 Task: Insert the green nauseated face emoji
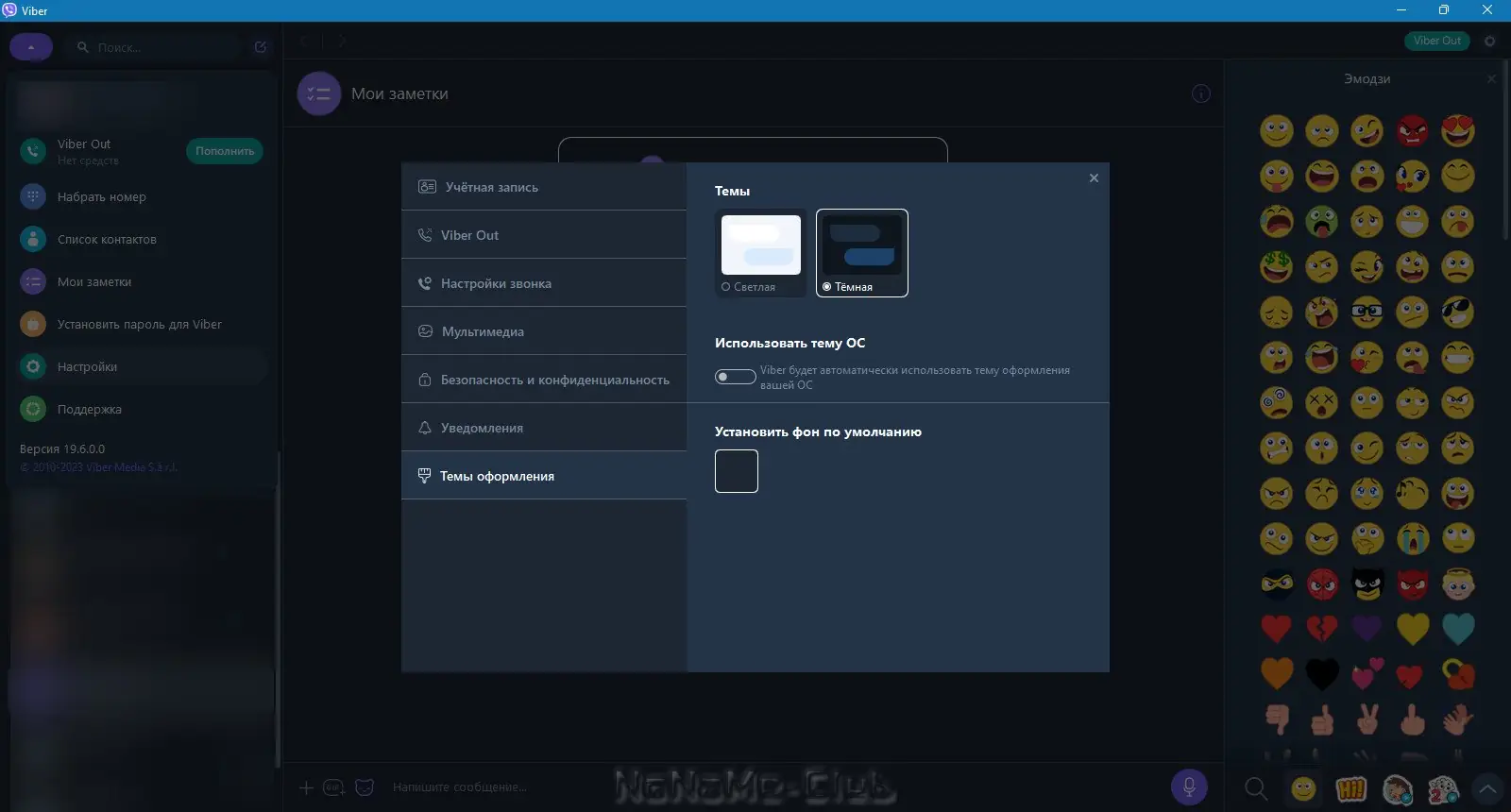(x=1322, y=222)
